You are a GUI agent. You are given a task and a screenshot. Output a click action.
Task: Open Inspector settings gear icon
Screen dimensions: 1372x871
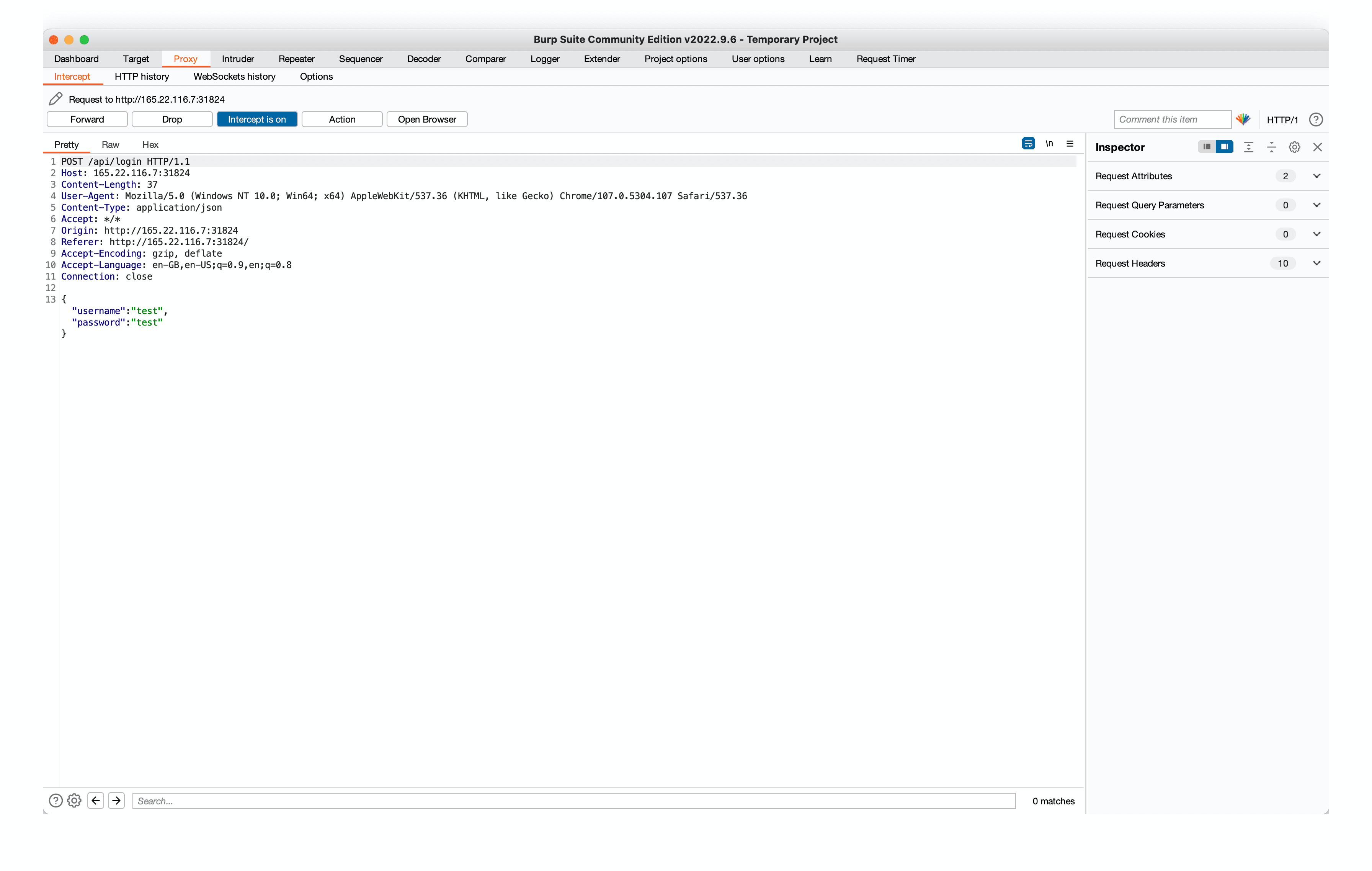click(x=1295, y=147)
